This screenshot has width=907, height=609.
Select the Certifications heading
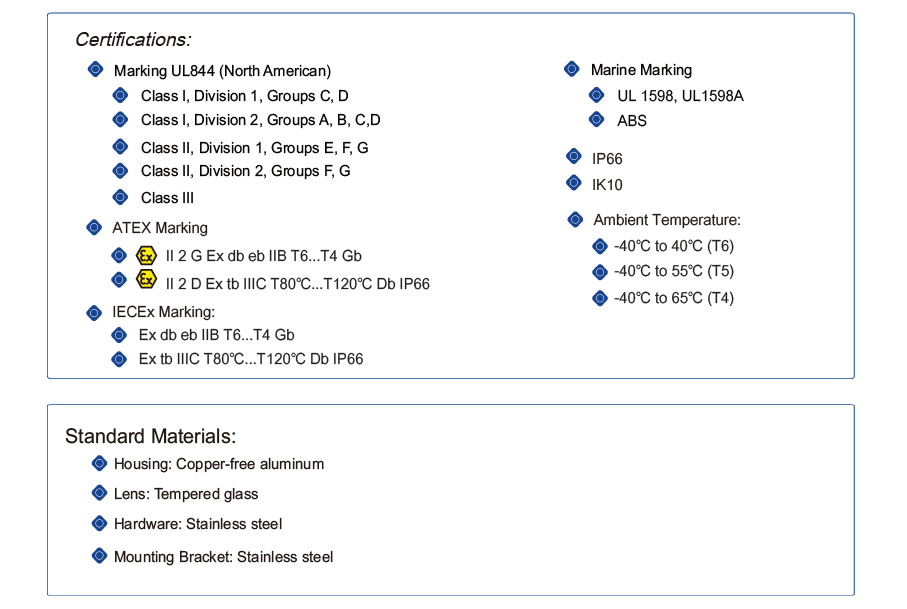click(x=133, y=39)
